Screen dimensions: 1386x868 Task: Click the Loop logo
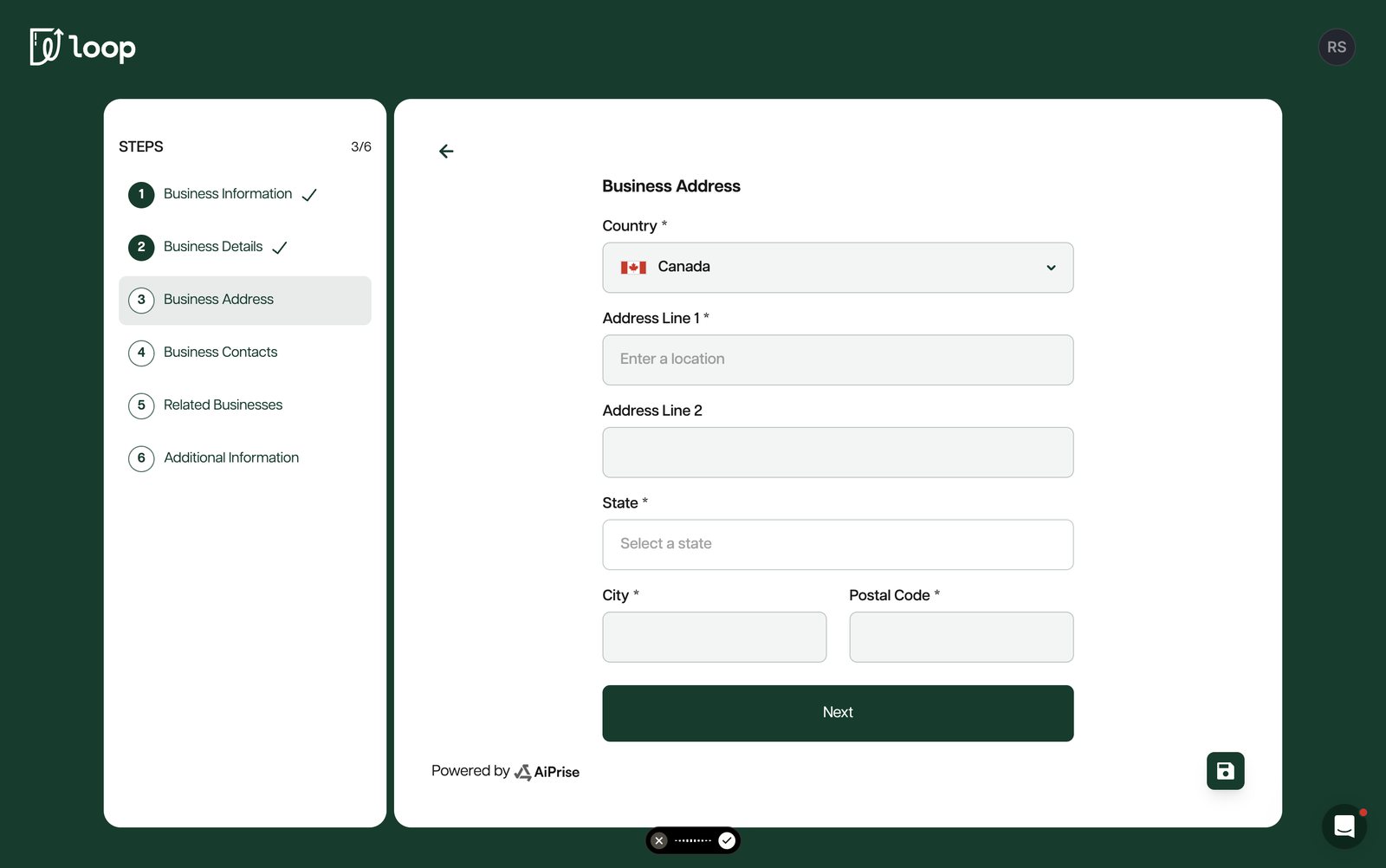coord(82,47)
